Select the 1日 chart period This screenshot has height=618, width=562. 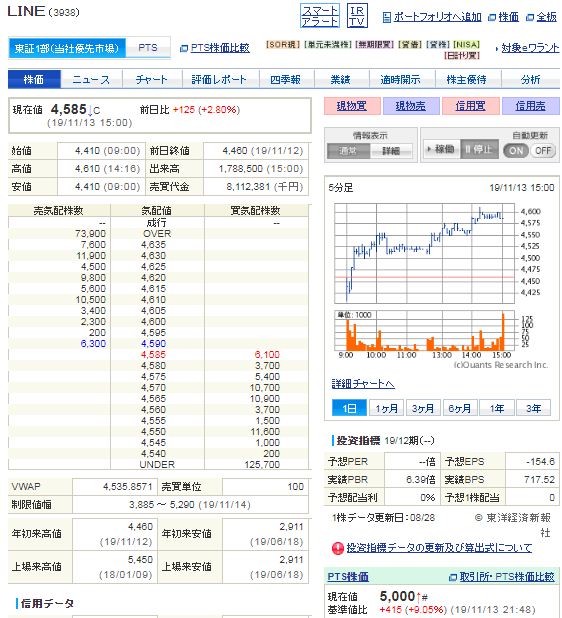tap(350, 408)
